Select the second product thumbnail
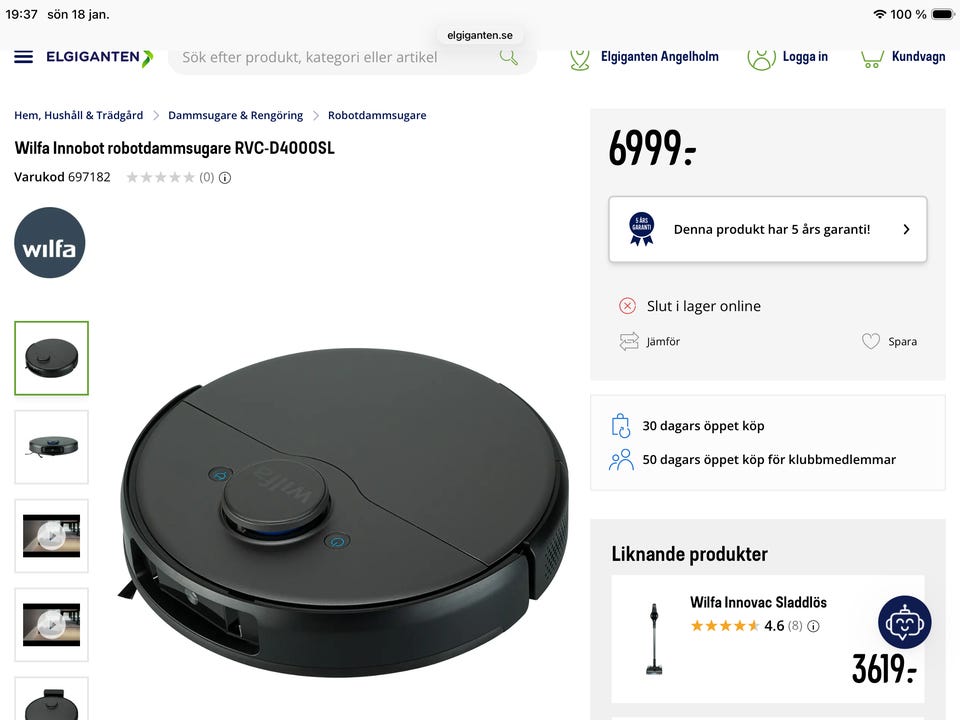 click(51, 447)
